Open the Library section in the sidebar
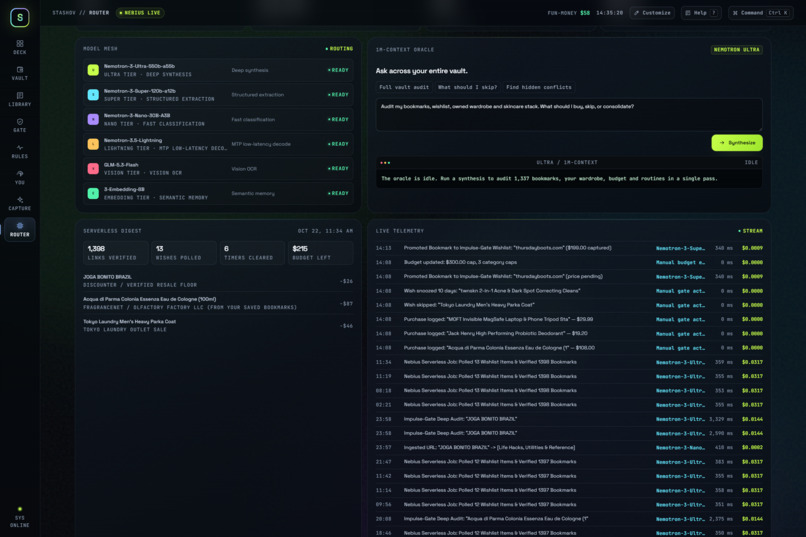The width and height of the screenshot is (806, 537). point(20,99)
